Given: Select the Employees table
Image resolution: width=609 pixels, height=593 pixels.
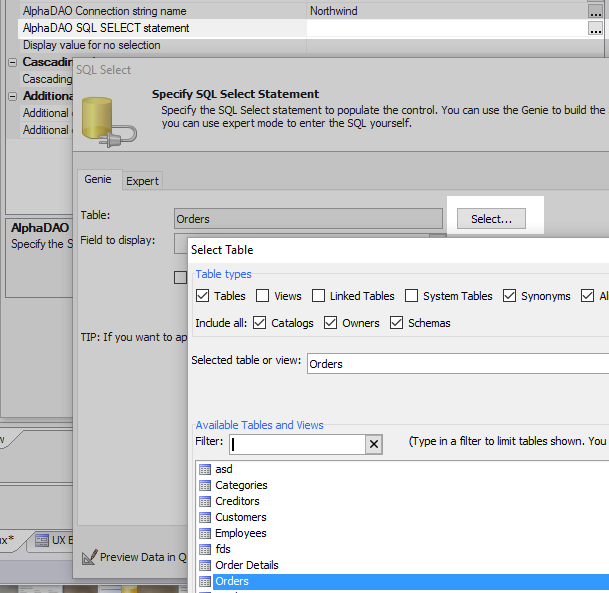Looking at the screenshot, I should pyautogui.click(x=241, y=533).
